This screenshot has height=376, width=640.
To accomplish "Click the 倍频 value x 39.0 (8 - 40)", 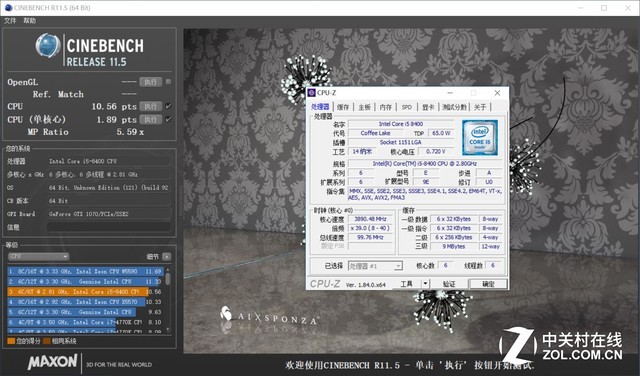I will coord(370,228).
